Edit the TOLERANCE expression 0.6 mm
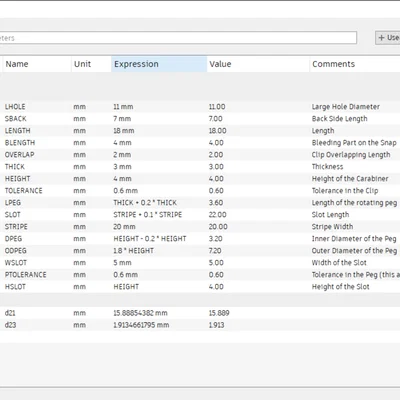The height and width of the screenshot is (400, 400). pos(125,191)
